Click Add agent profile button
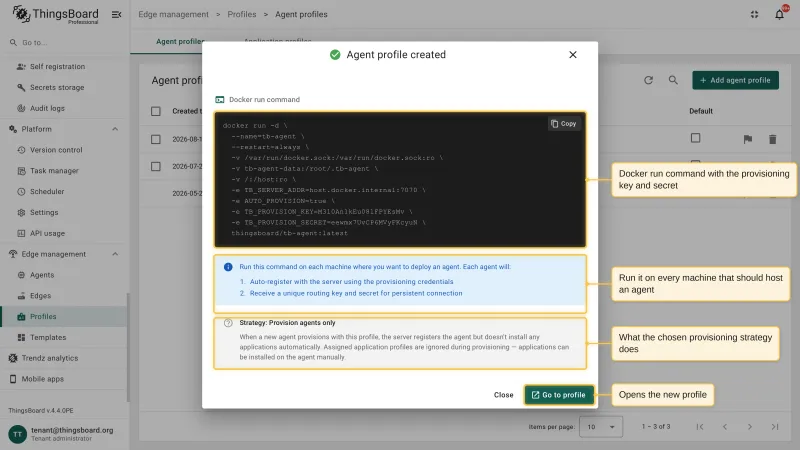 coord(735,80)
